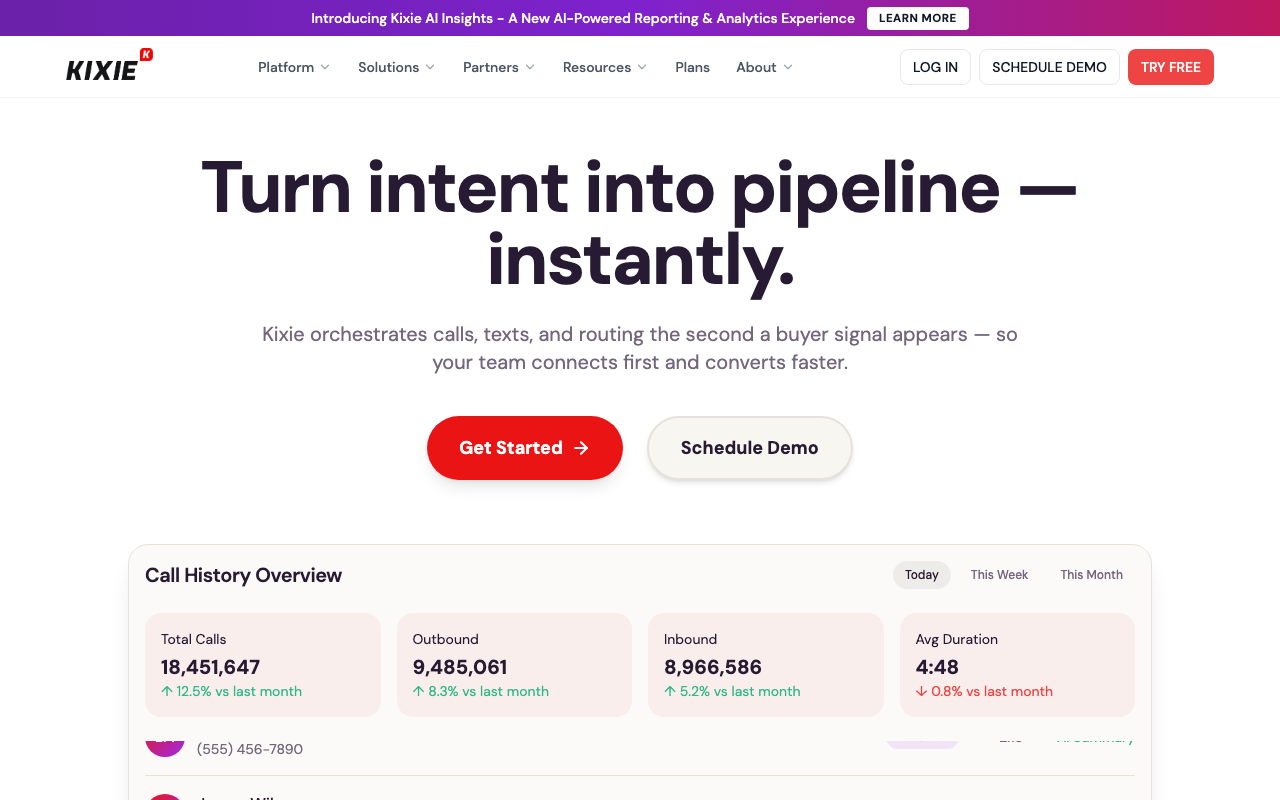Click the green up arrow in the Outbound card
The height and width of the screenshot is (800, 1280).
coord(419,691)
